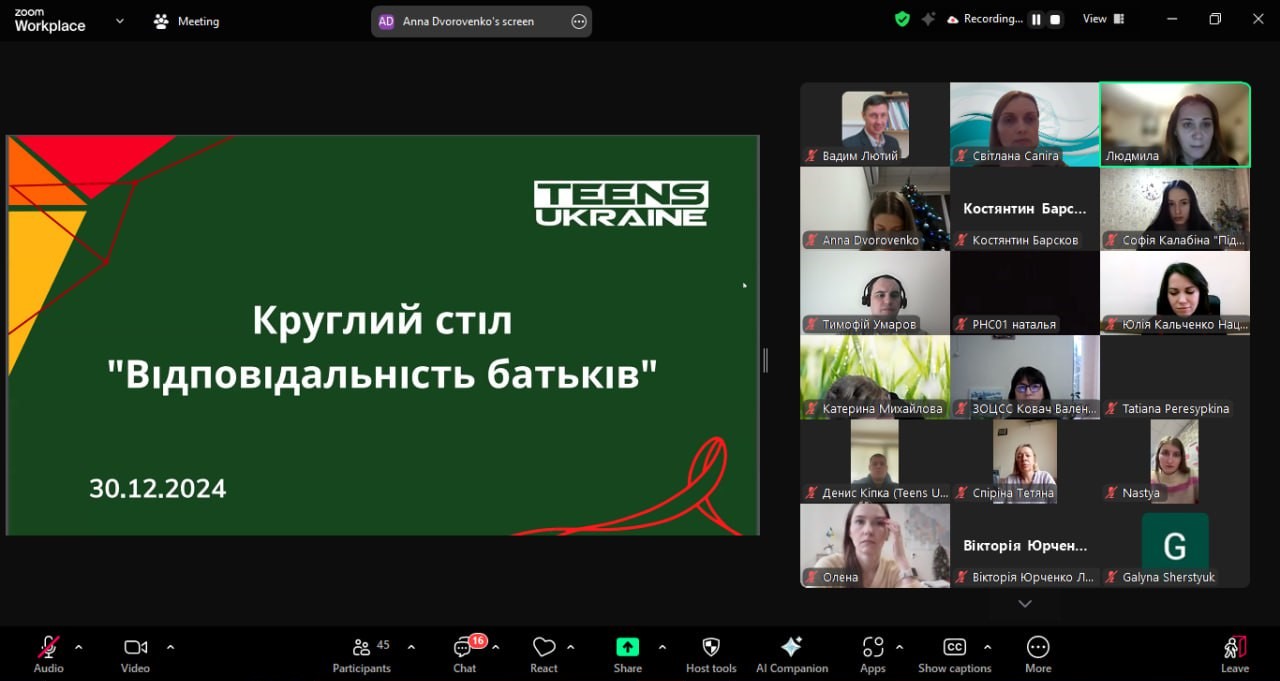Open the Zoom Workplace dropdown chevron

[120, 20]
